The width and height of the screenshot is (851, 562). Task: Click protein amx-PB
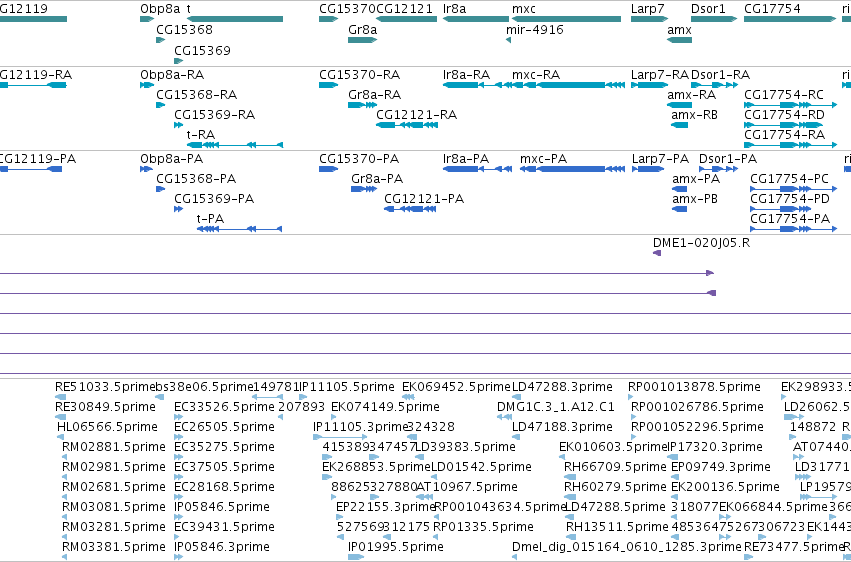click(x=679, y=209)
